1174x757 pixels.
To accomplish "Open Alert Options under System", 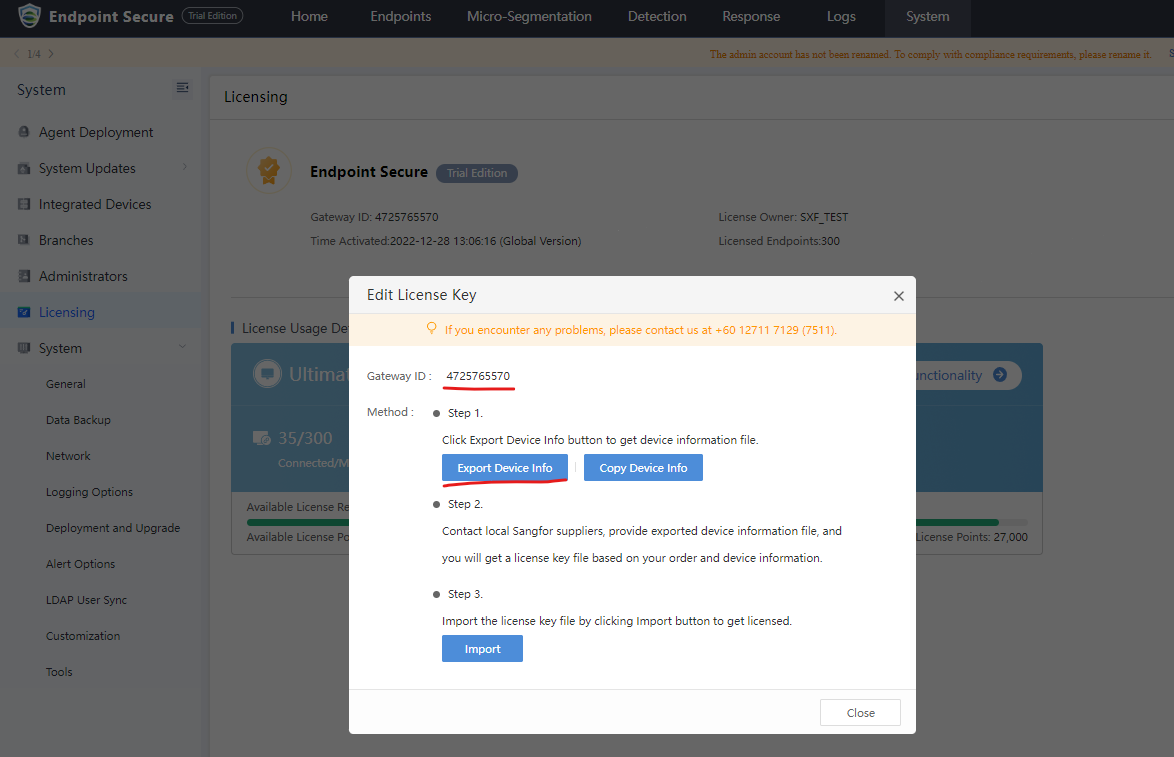I will click(80, 564).
